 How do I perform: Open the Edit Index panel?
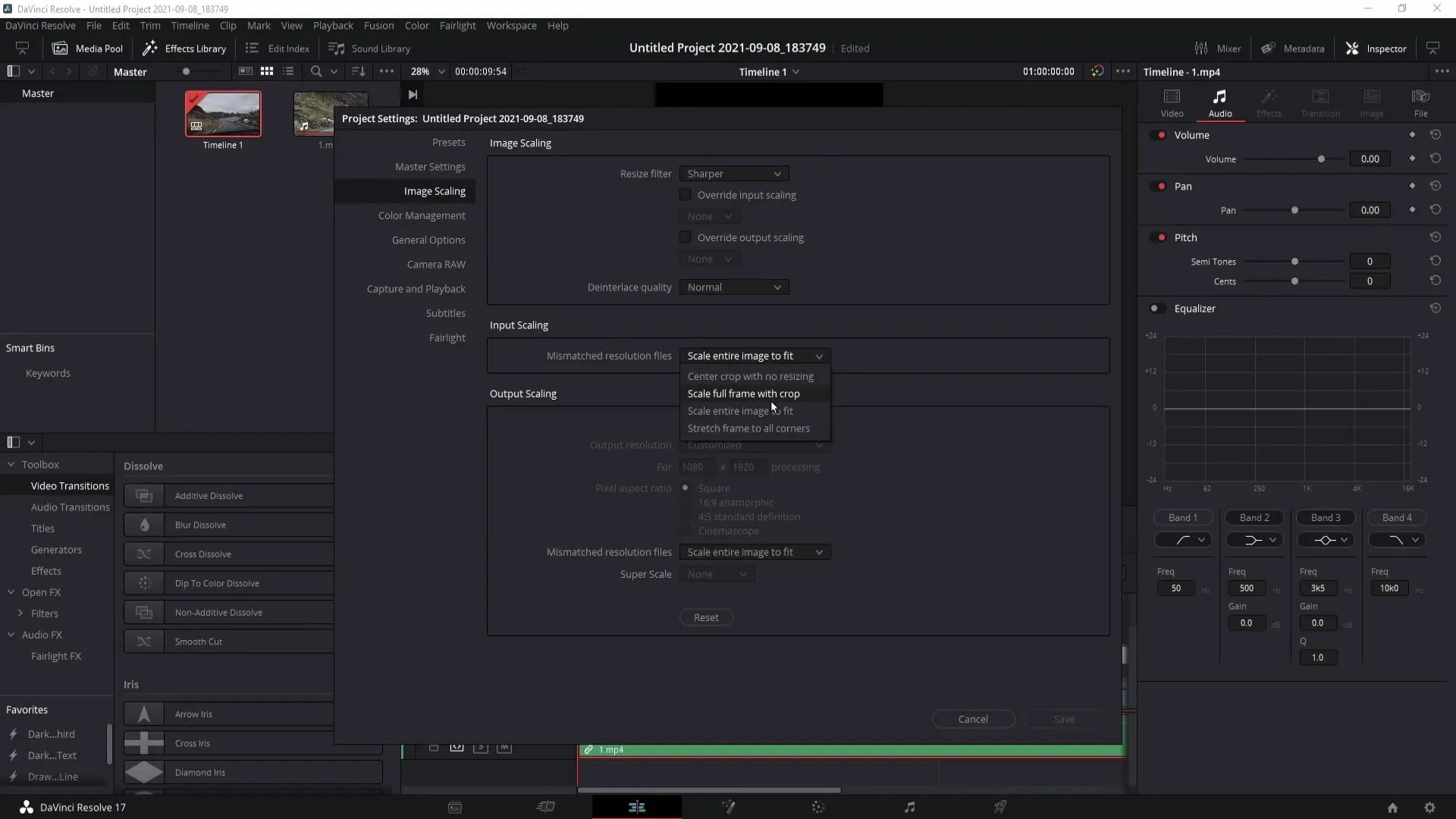pos(278,49)
